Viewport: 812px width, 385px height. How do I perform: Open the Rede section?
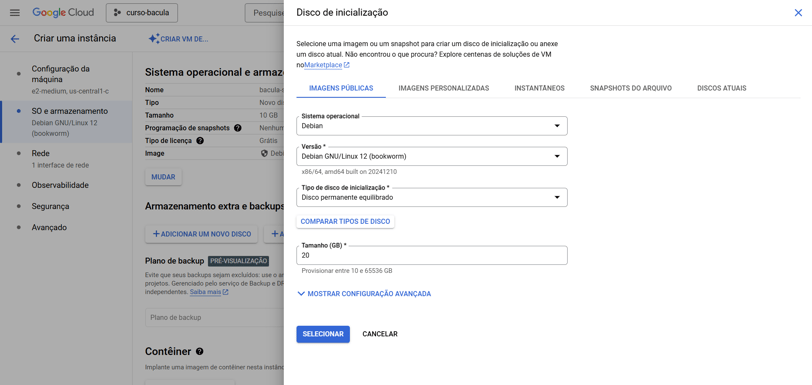(66, 159)
